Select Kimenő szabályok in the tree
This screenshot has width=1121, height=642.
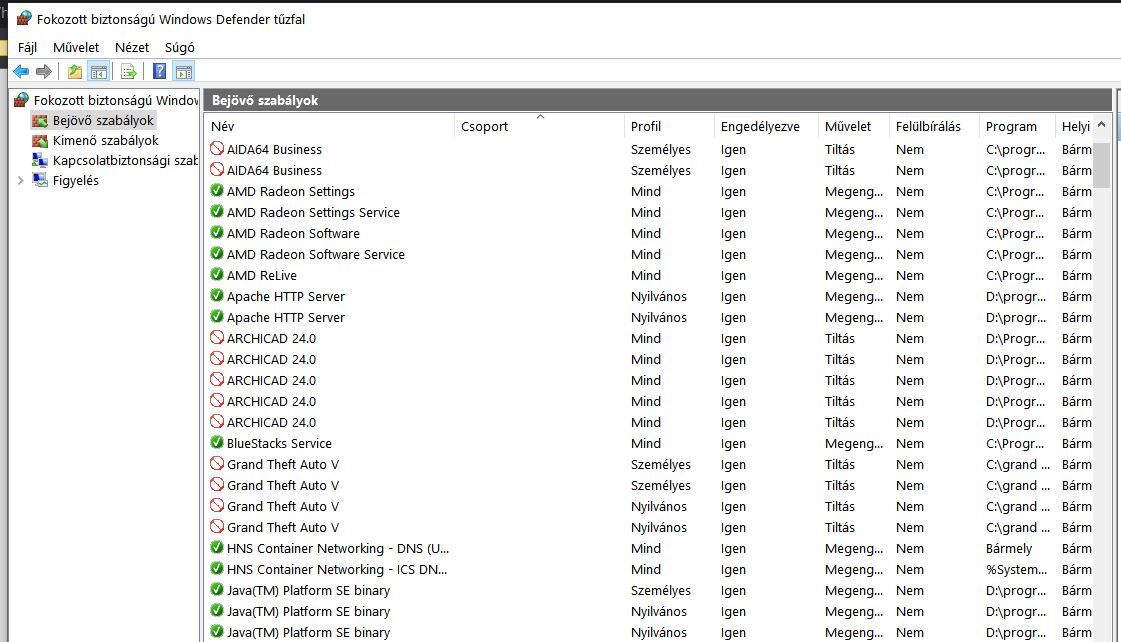click(x=106, y=140)
